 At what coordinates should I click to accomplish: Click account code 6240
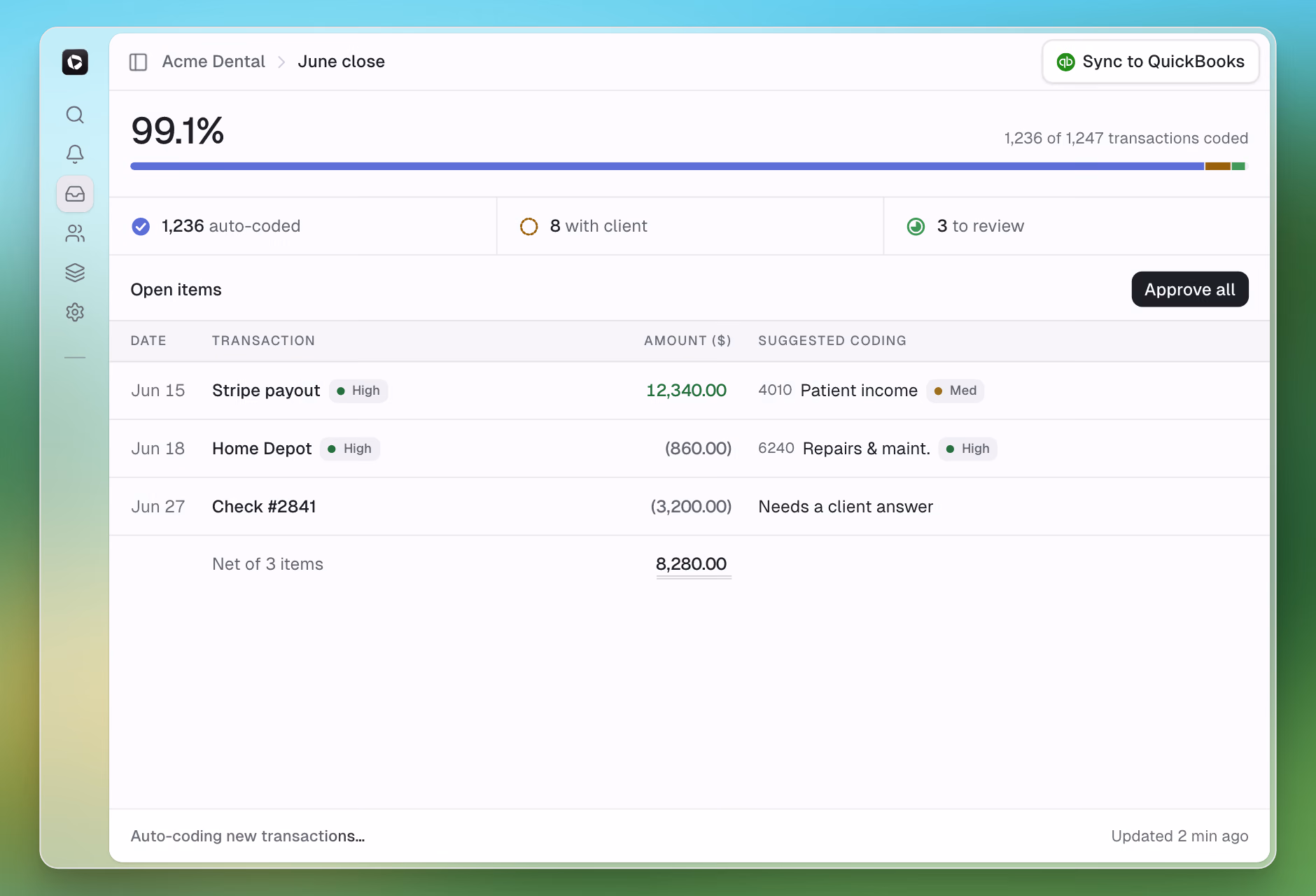[776, 449]
